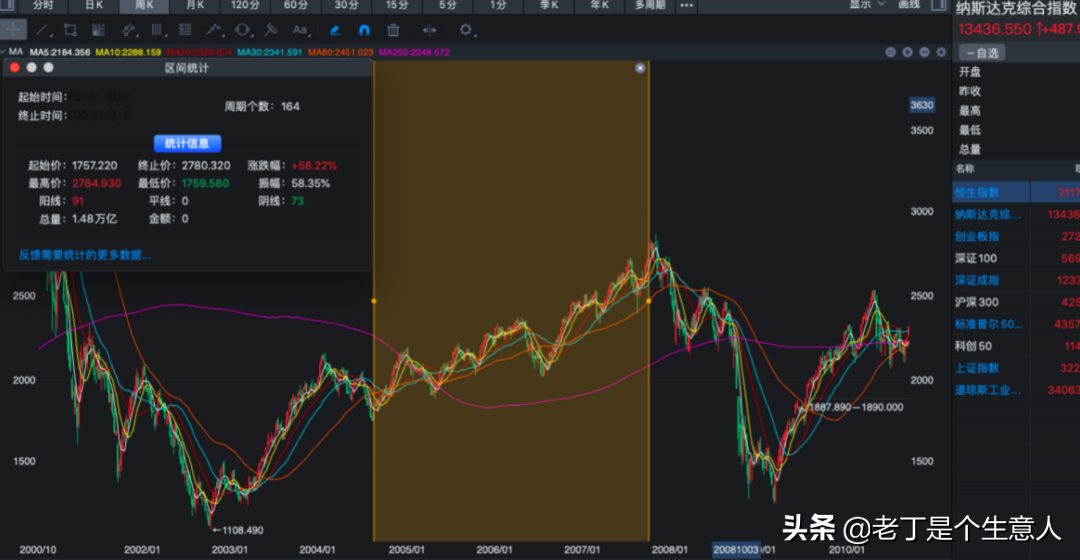Select the trend line drawing tool
The height and width of the screenshot is (560, 1080).
click(42, 30)
